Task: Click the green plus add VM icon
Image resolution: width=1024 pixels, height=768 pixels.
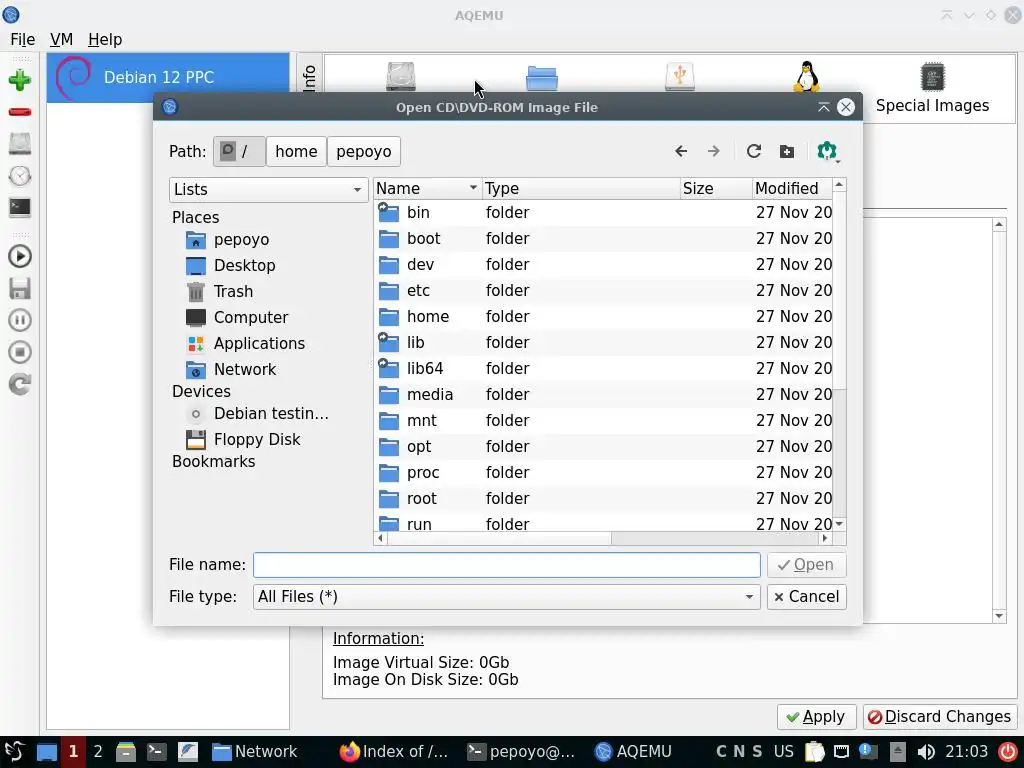Action: (x=20, y=80)
